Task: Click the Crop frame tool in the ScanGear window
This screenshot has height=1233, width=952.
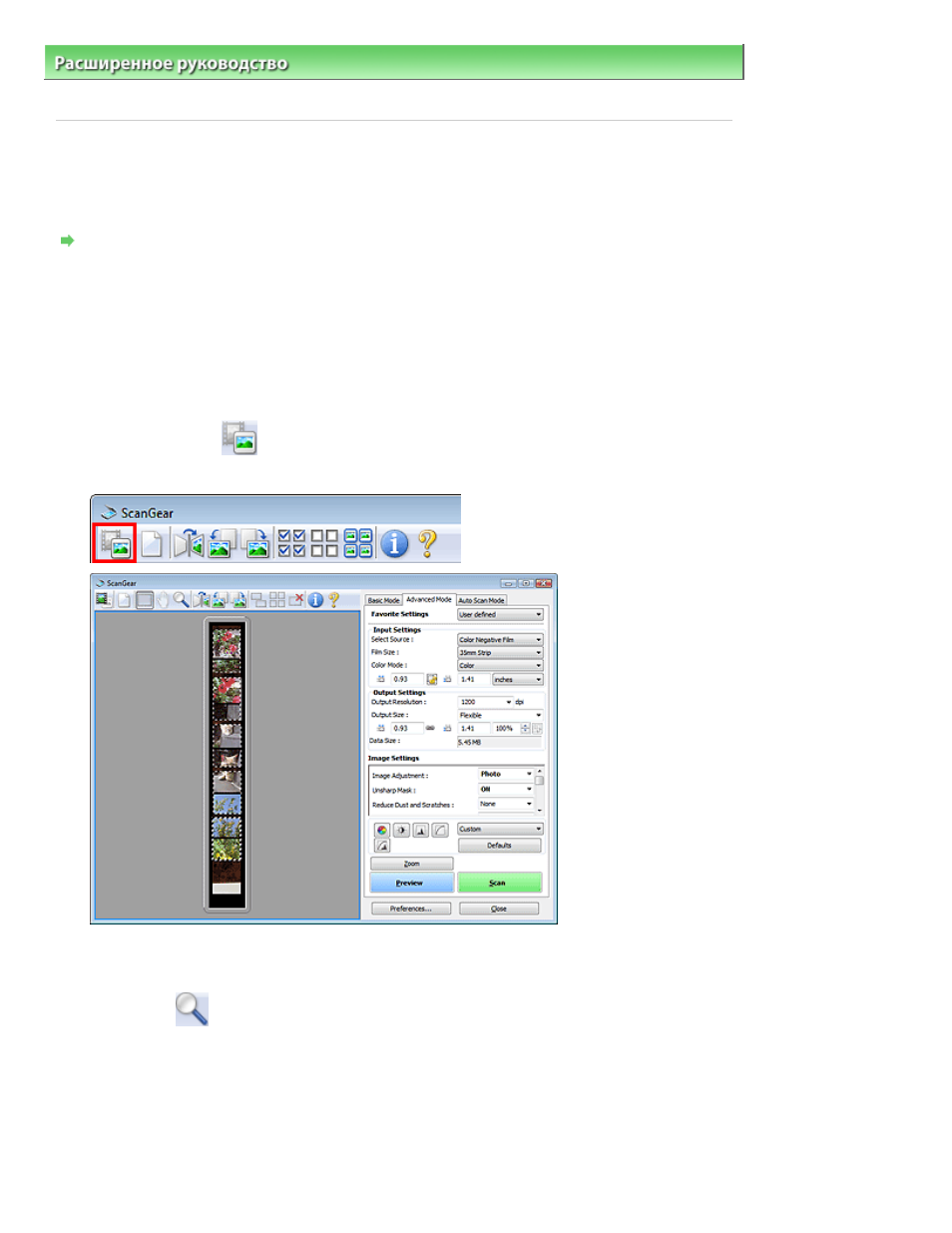Action: click(x=145, y=599)
